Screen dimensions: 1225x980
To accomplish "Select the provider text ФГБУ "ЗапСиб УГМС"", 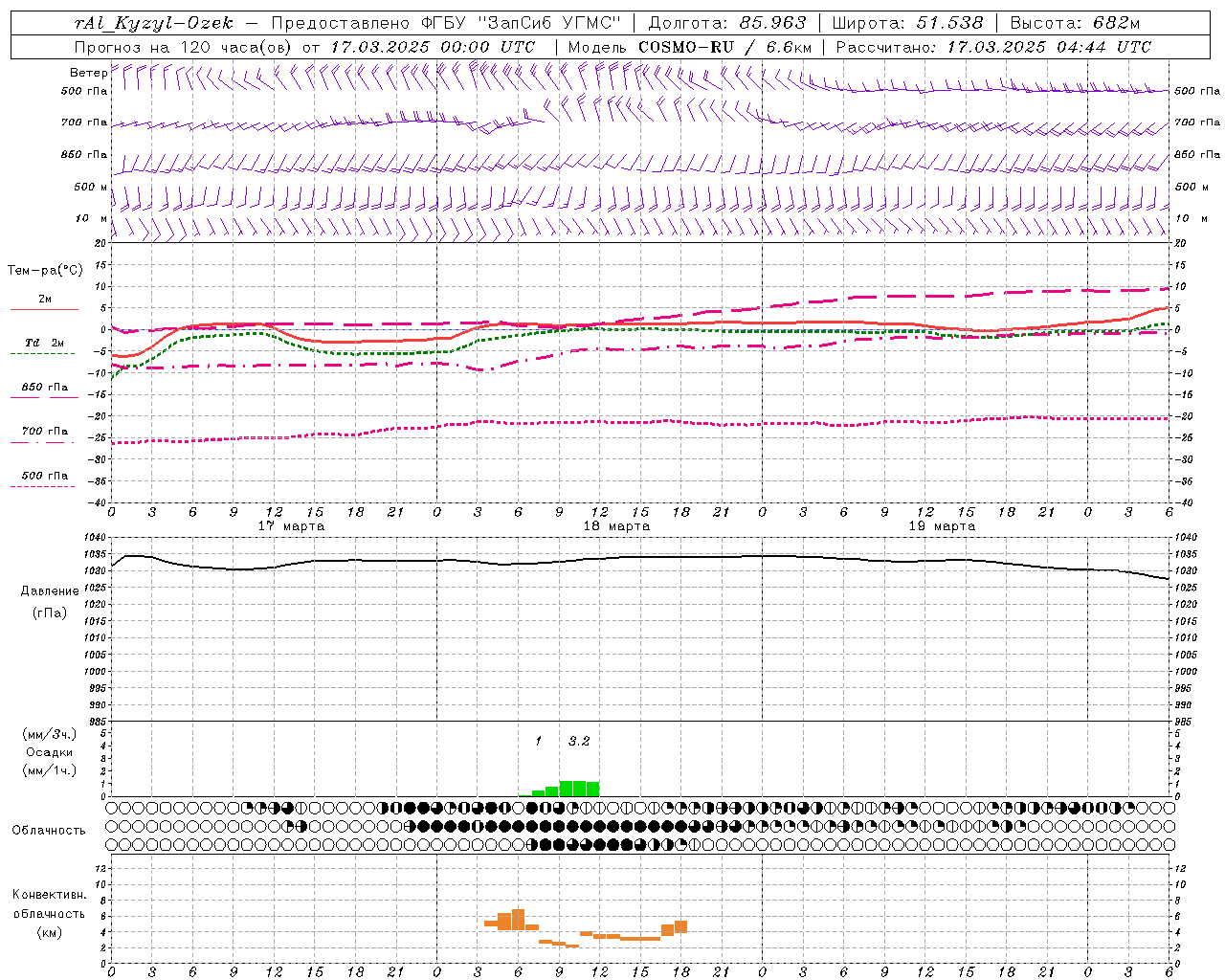I will click(x=523, y=23).
